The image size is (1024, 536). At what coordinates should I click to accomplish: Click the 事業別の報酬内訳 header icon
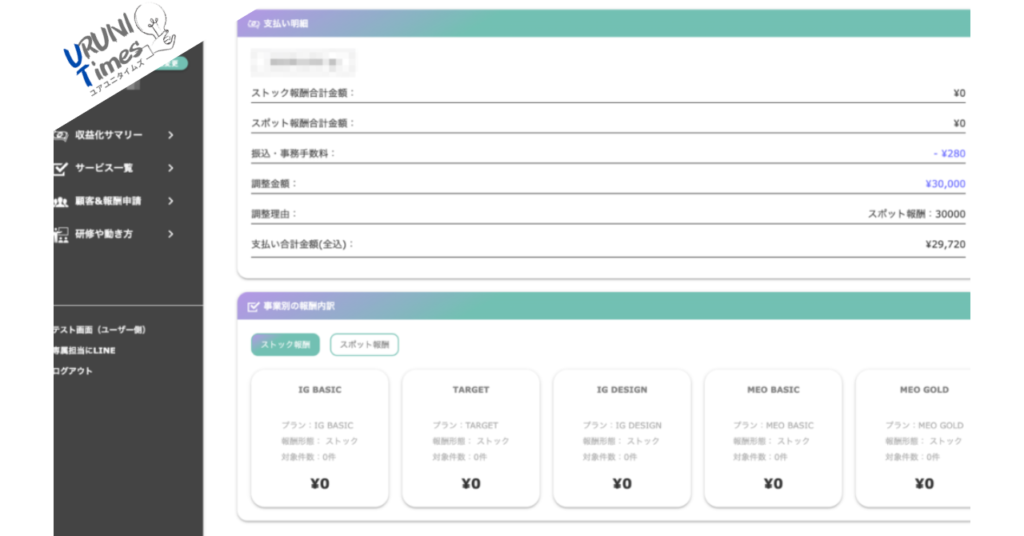[253, 306]
